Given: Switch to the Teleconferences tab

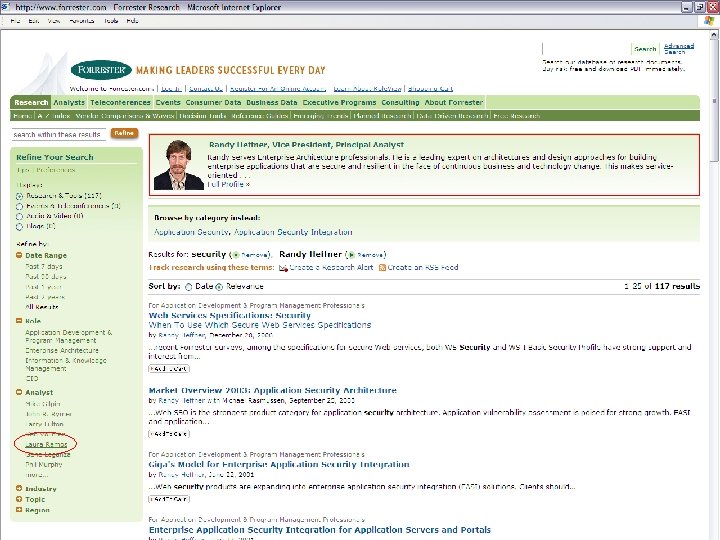Looking at the screenshot, I should click(120, 102).
